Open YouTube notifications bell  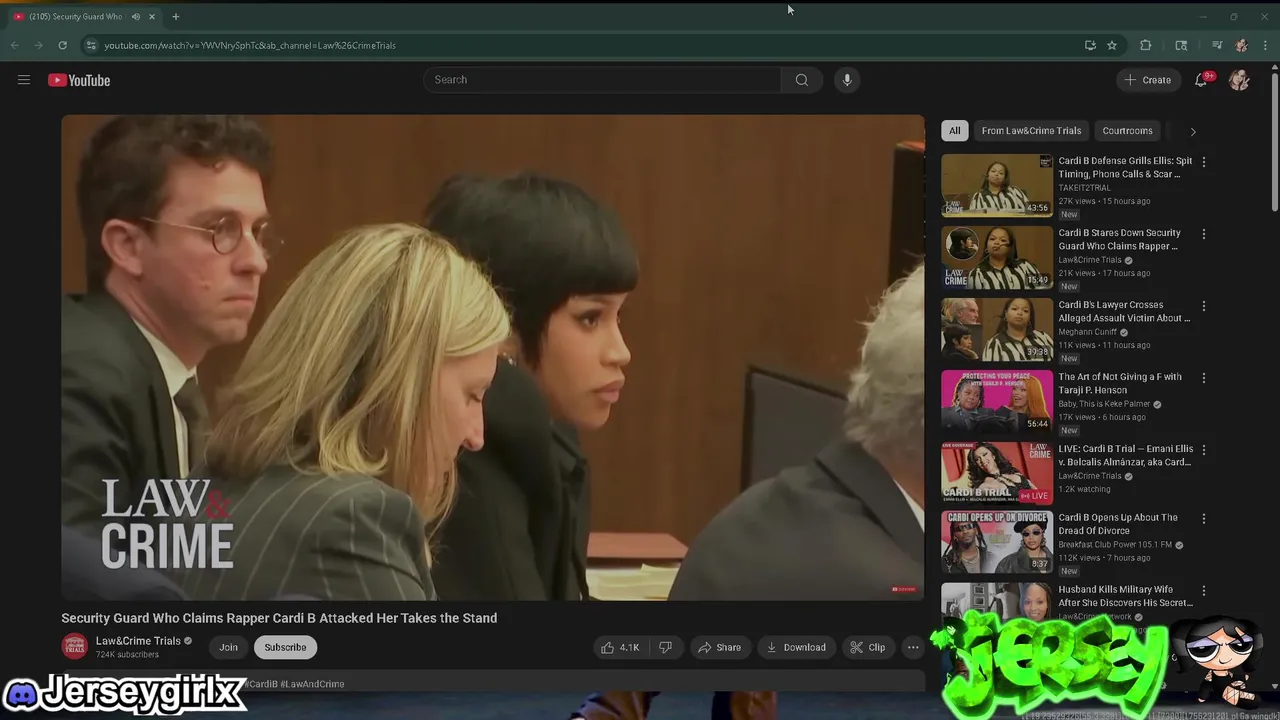click(1202, 80)
